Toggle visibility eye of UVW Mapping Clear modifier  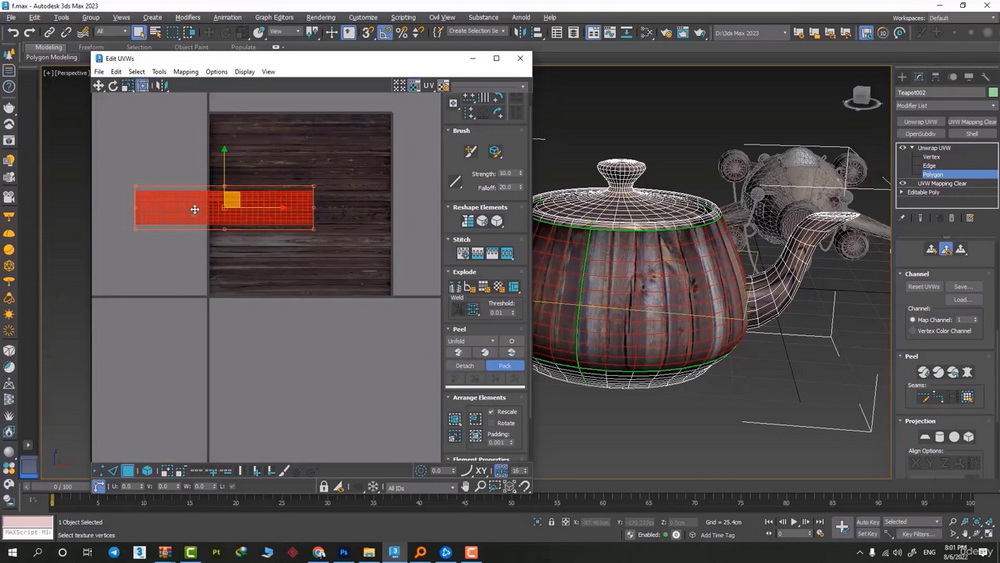902,183
